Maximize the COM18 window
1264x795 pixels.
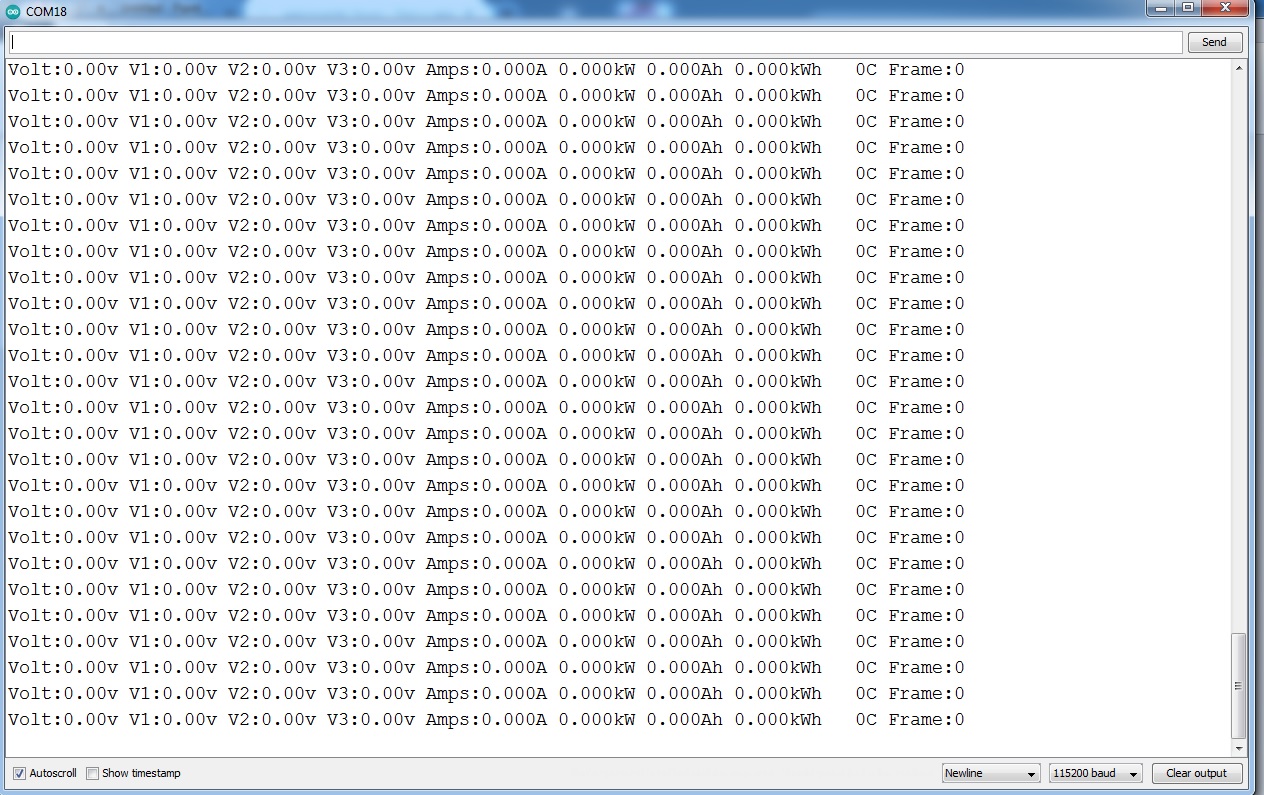tap(1187, 8)
